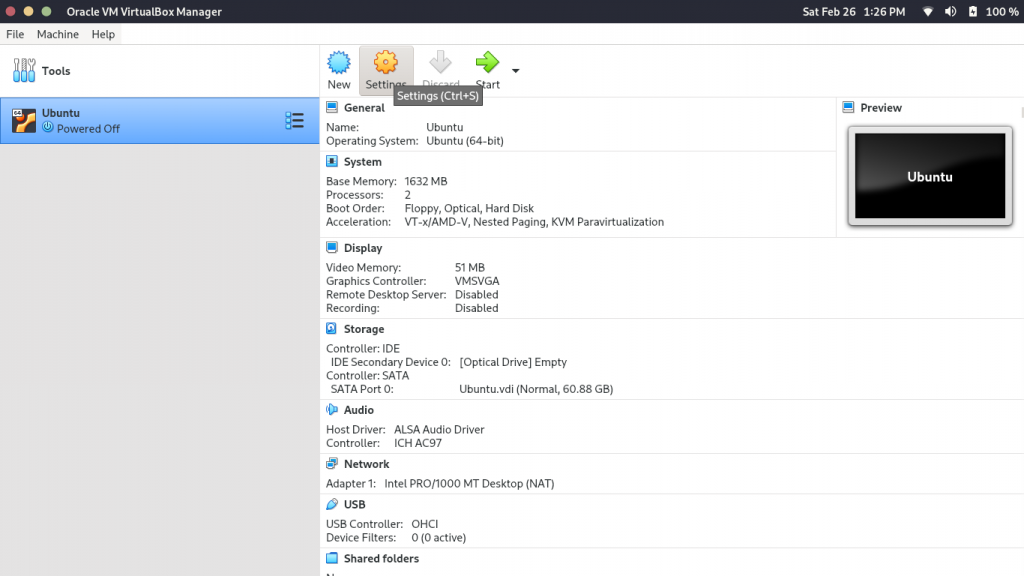Open the Ubuntu VM hamburger menu
The width and height of the screenshot is (1024, 576).
coord(295,120)
